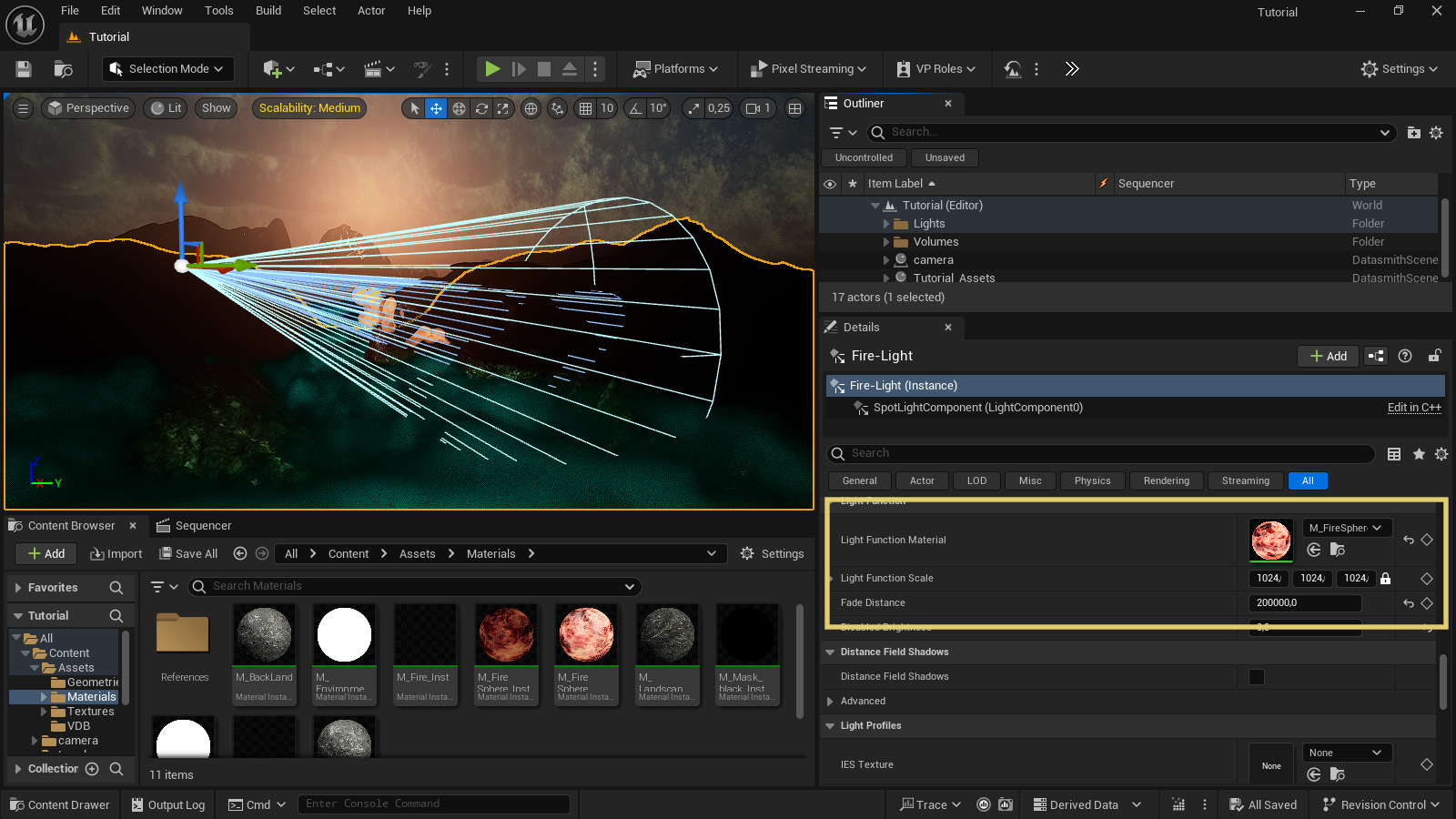Expand the Advanced section in Details
The width and height of the screenshot is (1456, 819).
(830, 702)
